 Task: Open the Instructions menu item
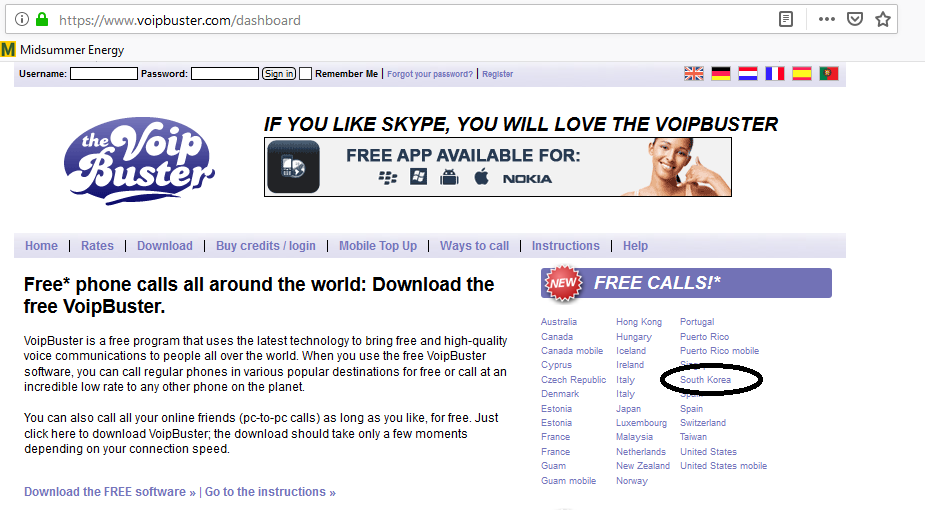565,246
